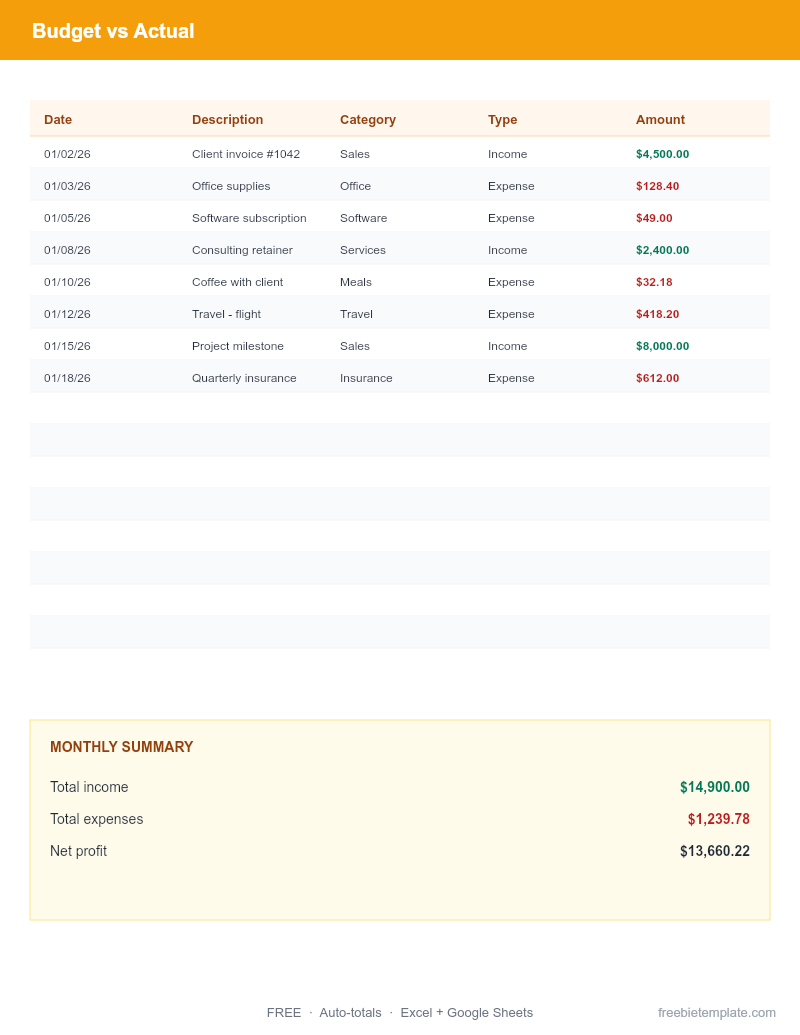This screenshot has height=1035, width=800.
Task: Select the Insurance category cell
Action: click(x=366, y=378)
